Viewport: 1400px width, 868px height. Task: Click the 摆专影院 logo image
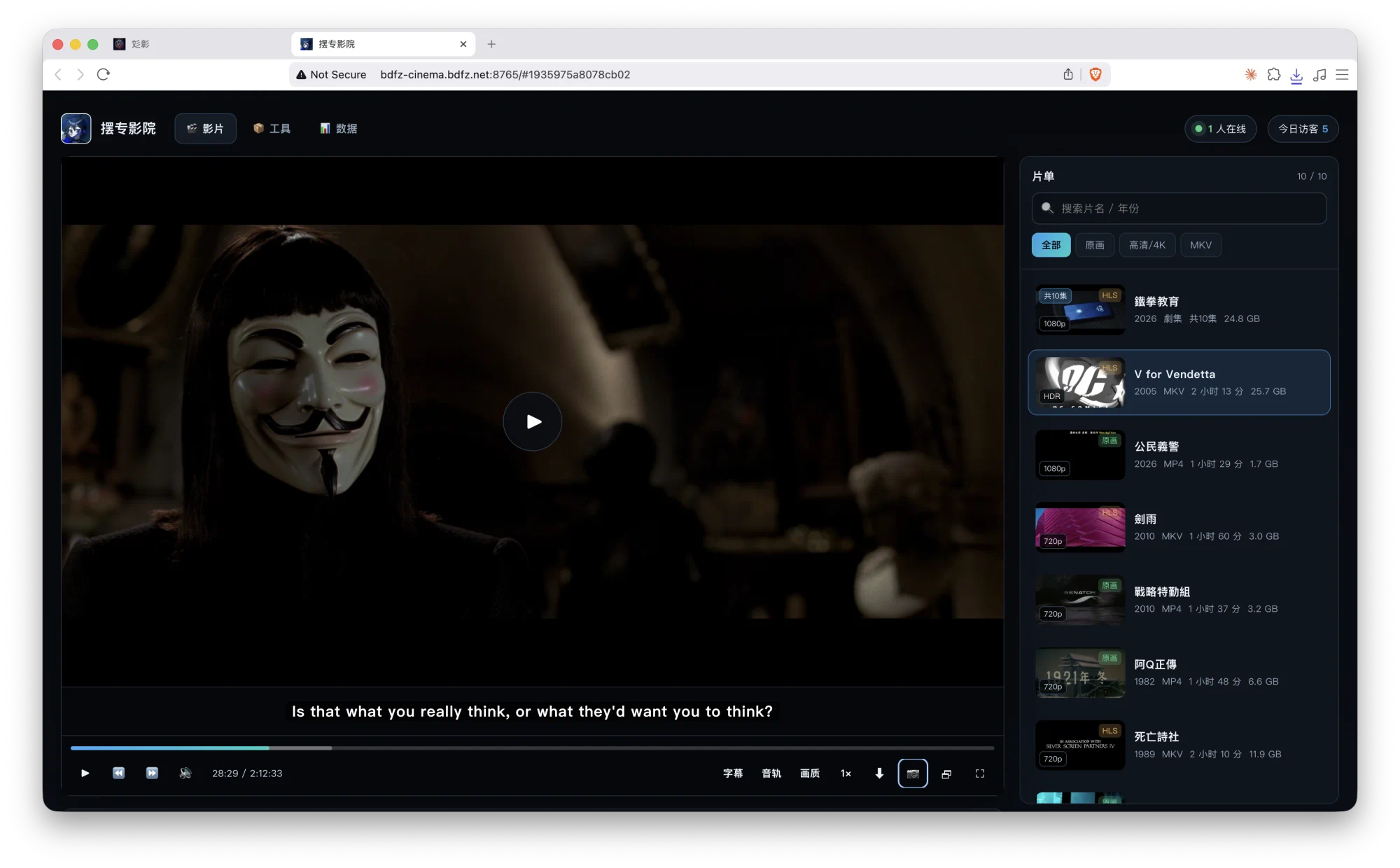point(76,129)
